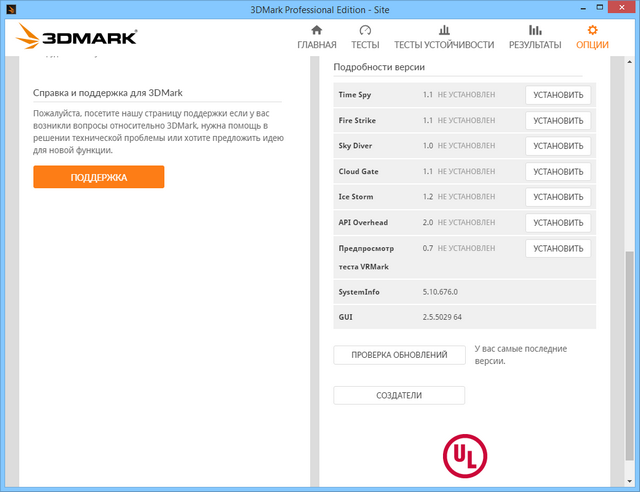Select the ОПЦИИ tab
640x492 pixels.
[592, 37]
